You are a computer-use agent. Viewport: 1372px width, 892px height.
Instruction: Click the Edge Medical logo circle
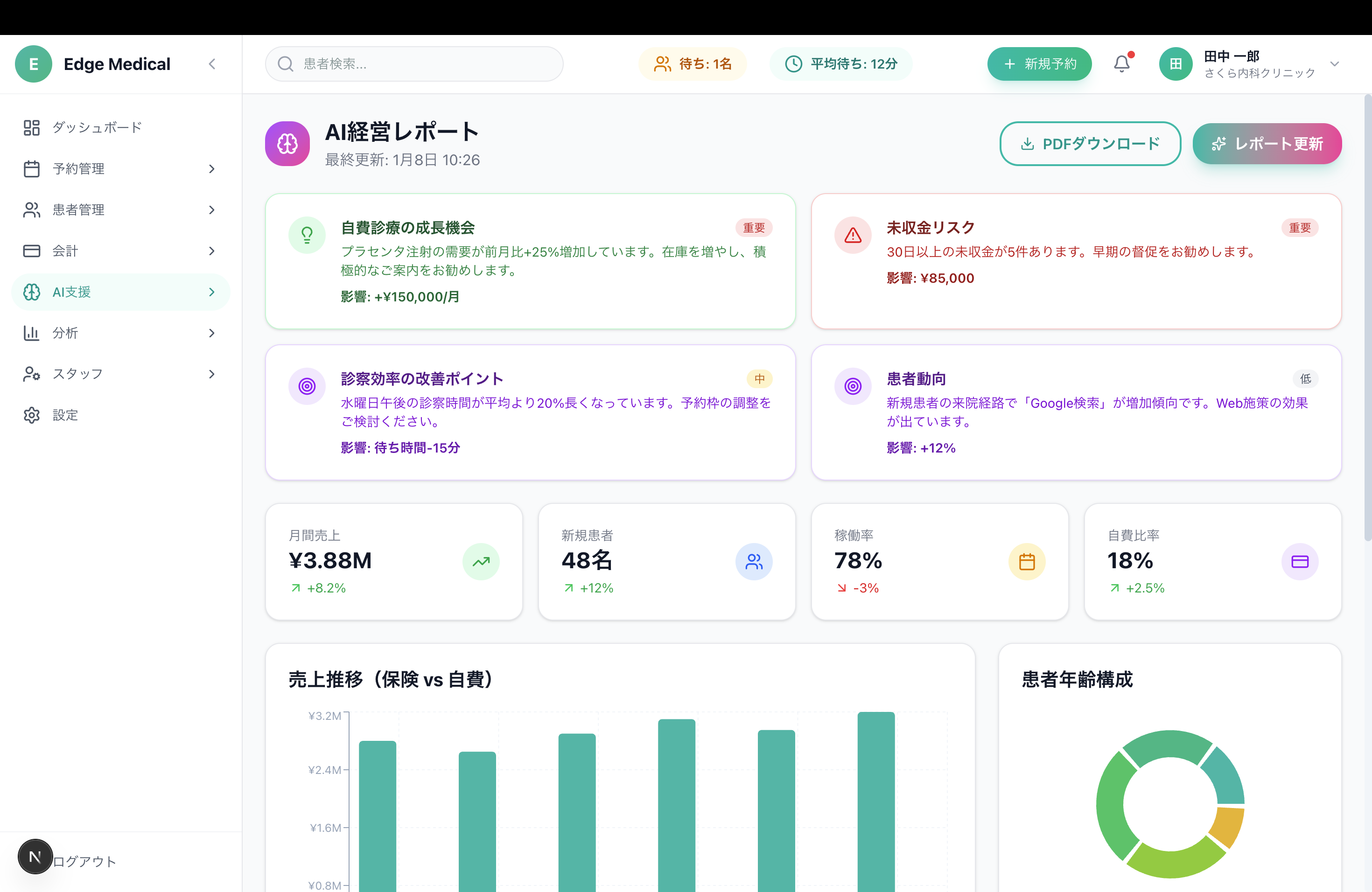pyautogui.click(x=34, y=64)
